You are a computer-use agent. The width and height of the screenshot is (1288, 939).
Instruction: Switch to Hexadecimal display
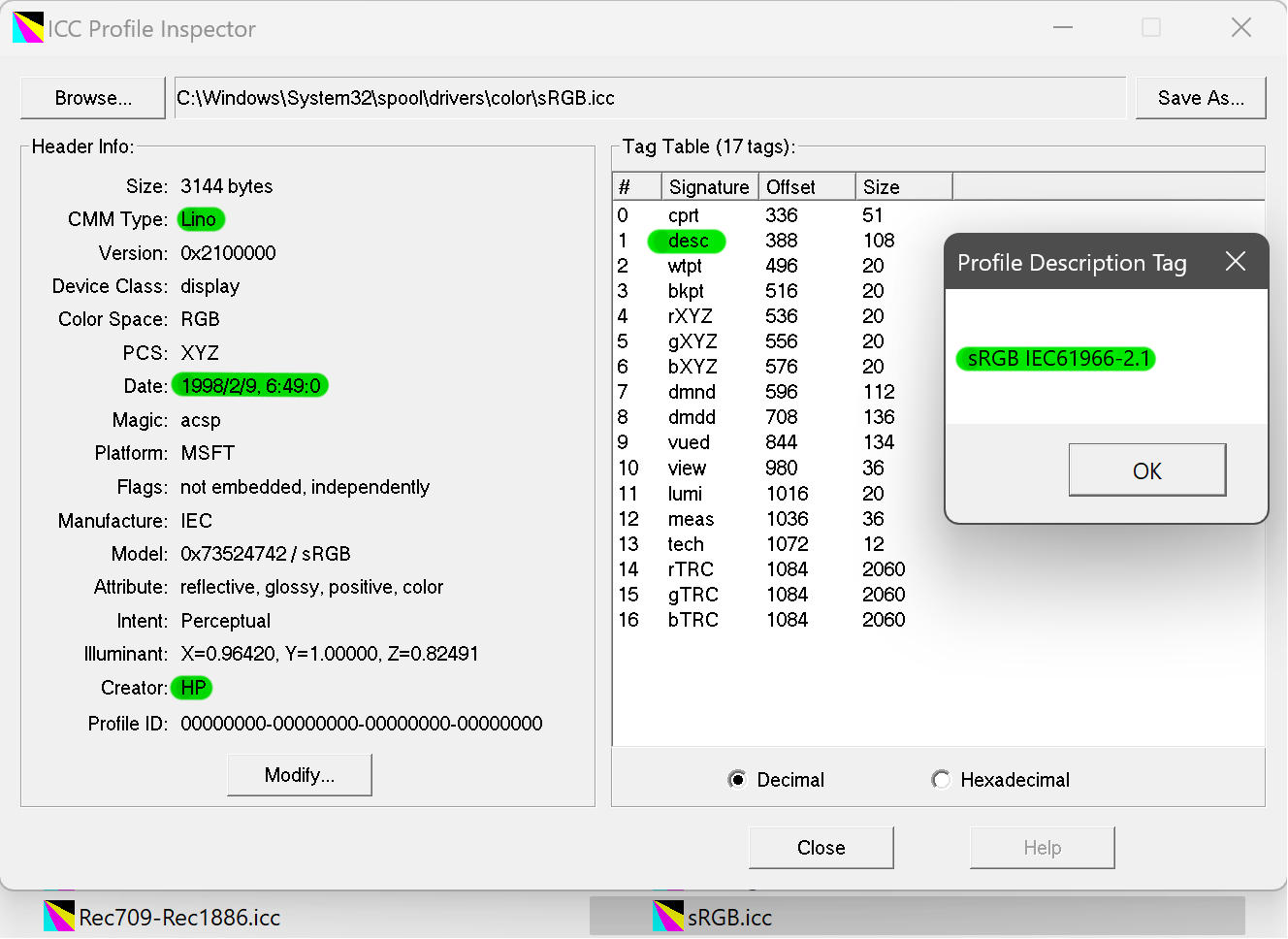(941, 780)
